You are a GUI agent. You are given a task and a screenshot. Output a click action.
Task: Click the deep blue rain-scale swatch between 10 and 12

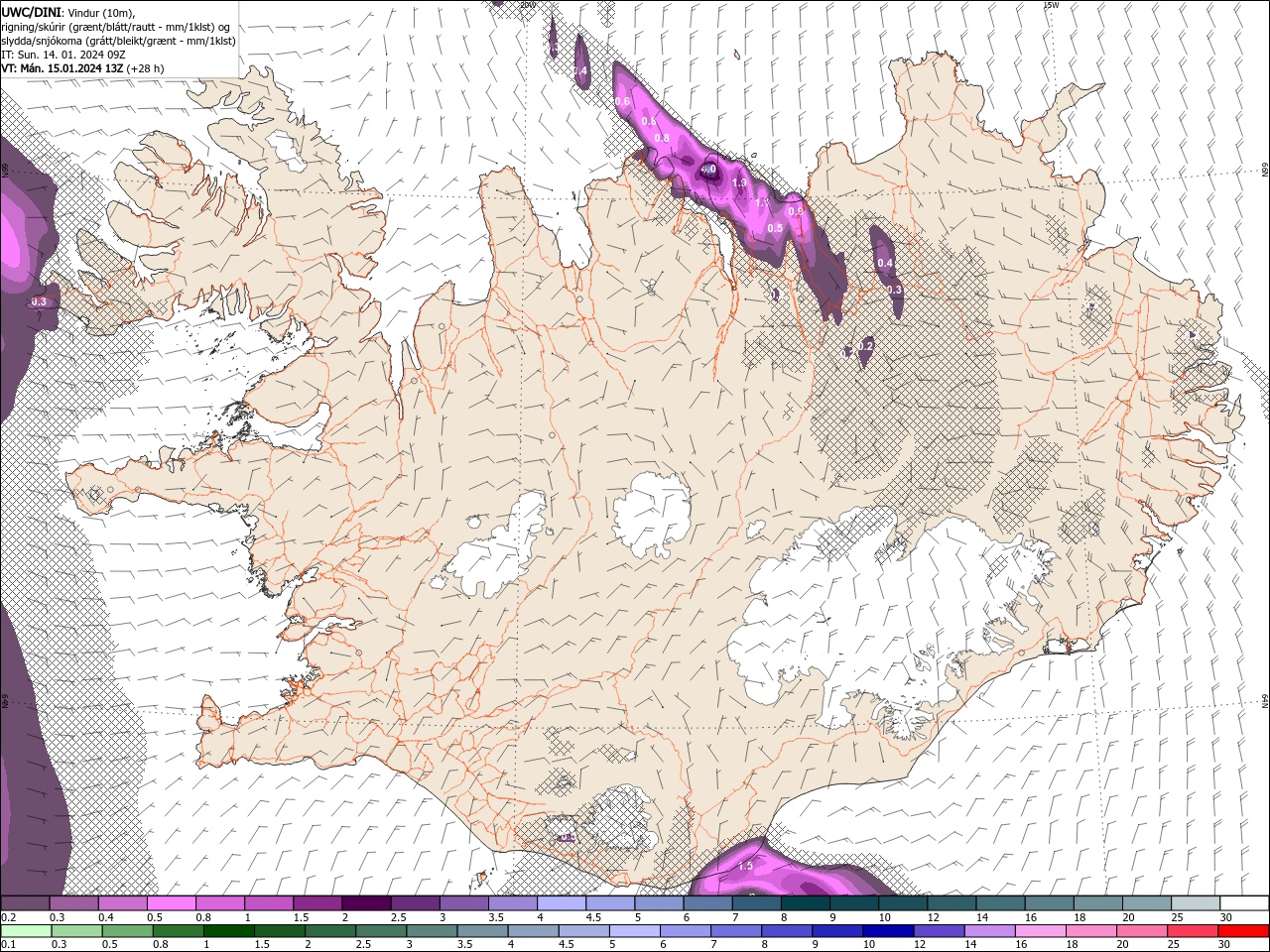887,931
